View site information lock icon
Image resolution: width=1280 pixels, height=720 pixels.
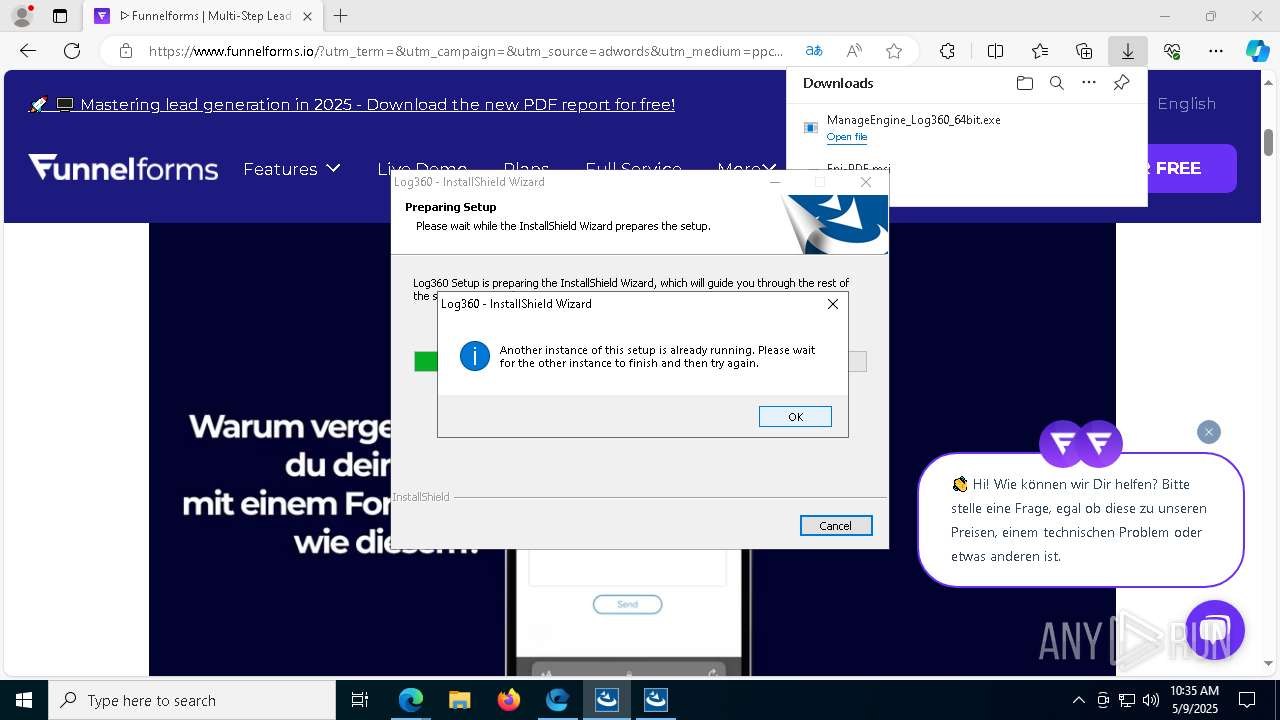click(x=126, y=51)
